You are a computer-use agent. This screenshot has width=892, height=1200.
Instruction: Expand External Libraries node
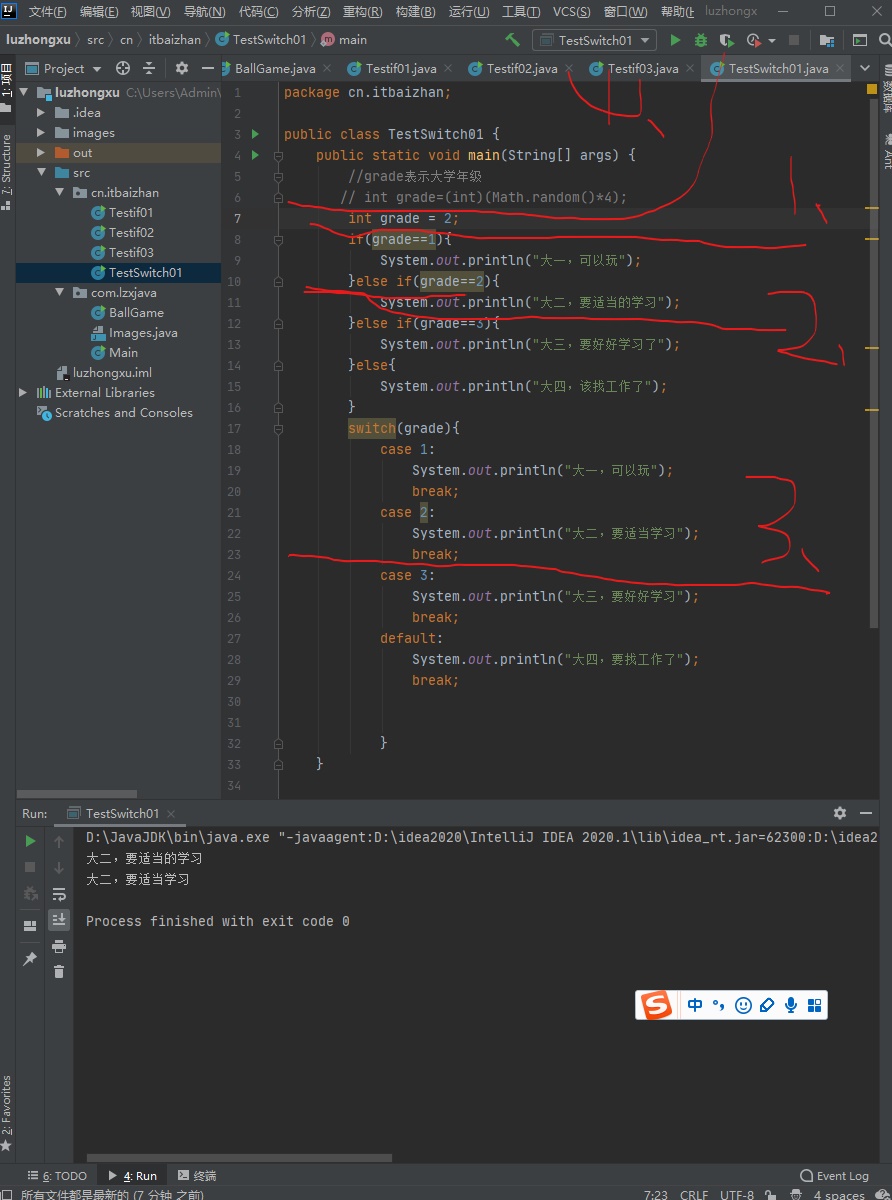click(x=23, y=393)
